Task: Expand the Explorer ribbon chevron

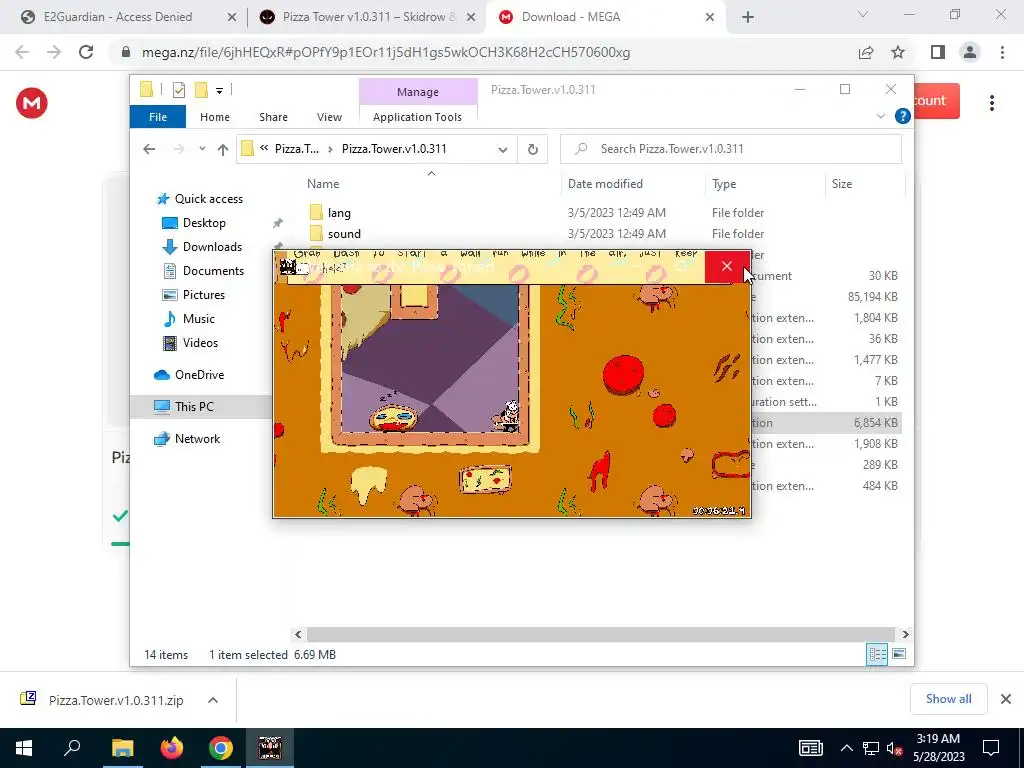Action: click(880, 116)
